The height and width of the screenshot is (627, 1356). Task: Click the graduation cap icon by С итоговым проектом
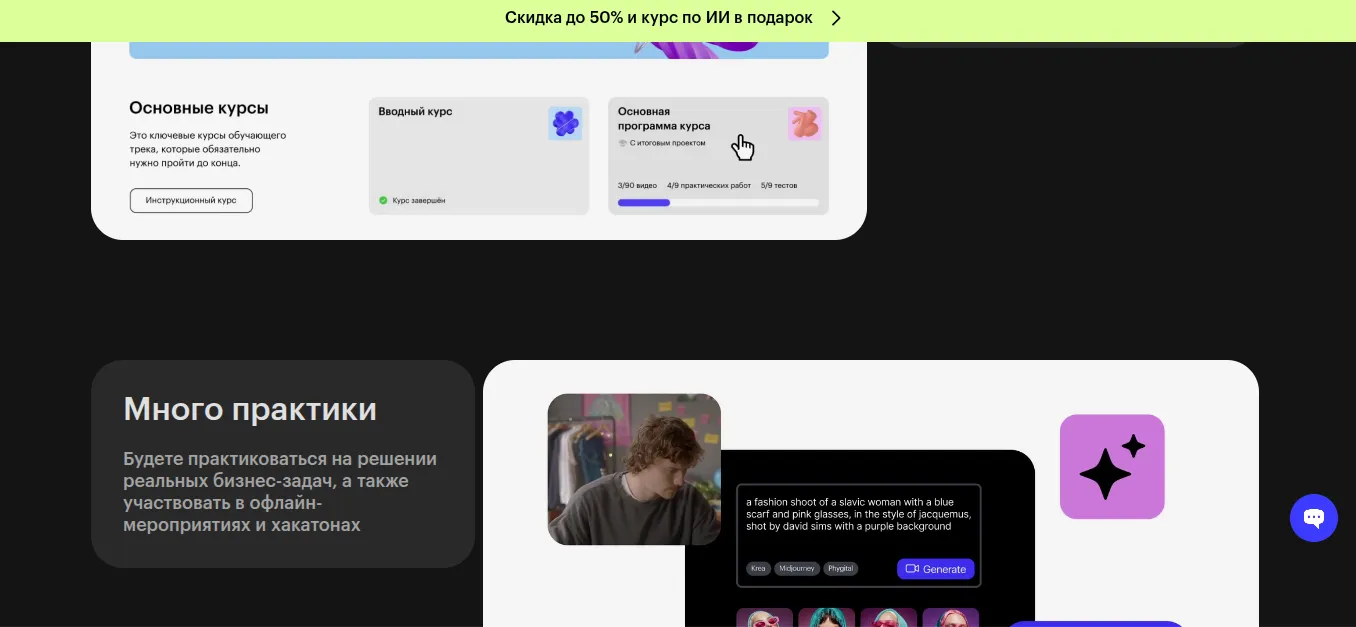622,143
